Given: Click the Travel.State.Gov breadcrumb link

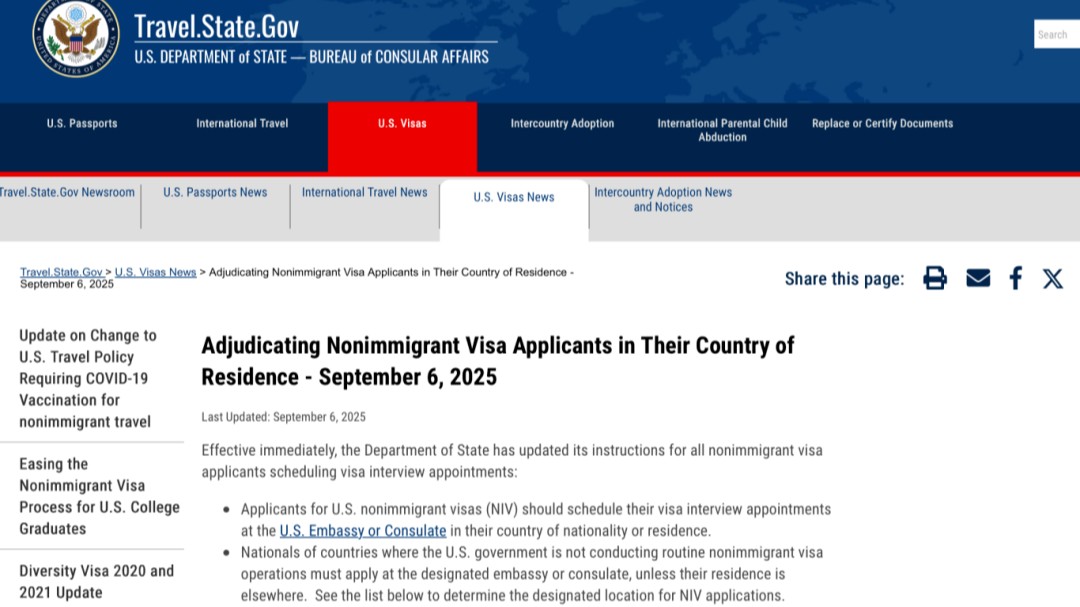Looking at the screenshot, I should [61, 272].
